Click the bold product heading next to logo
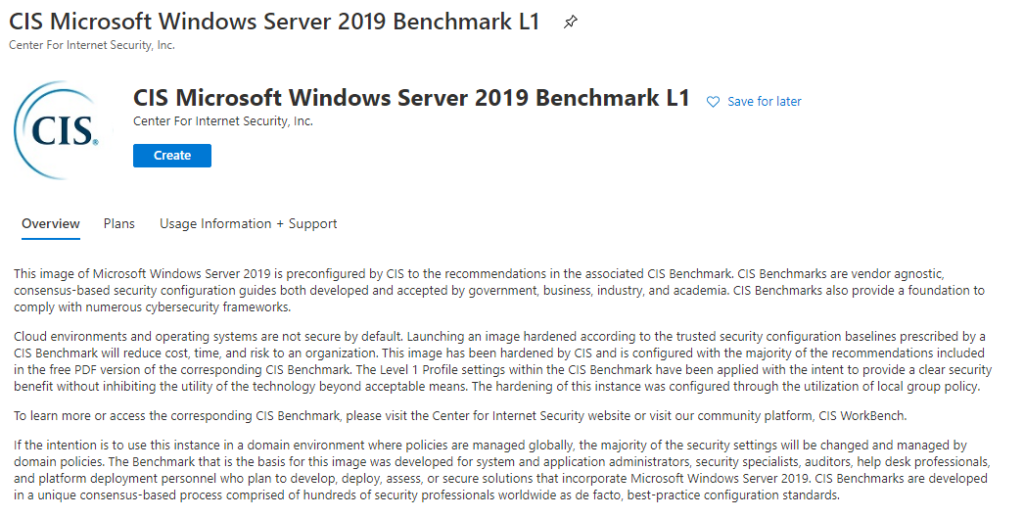Viewport: 1024px width, 518px height. (411, 98)
